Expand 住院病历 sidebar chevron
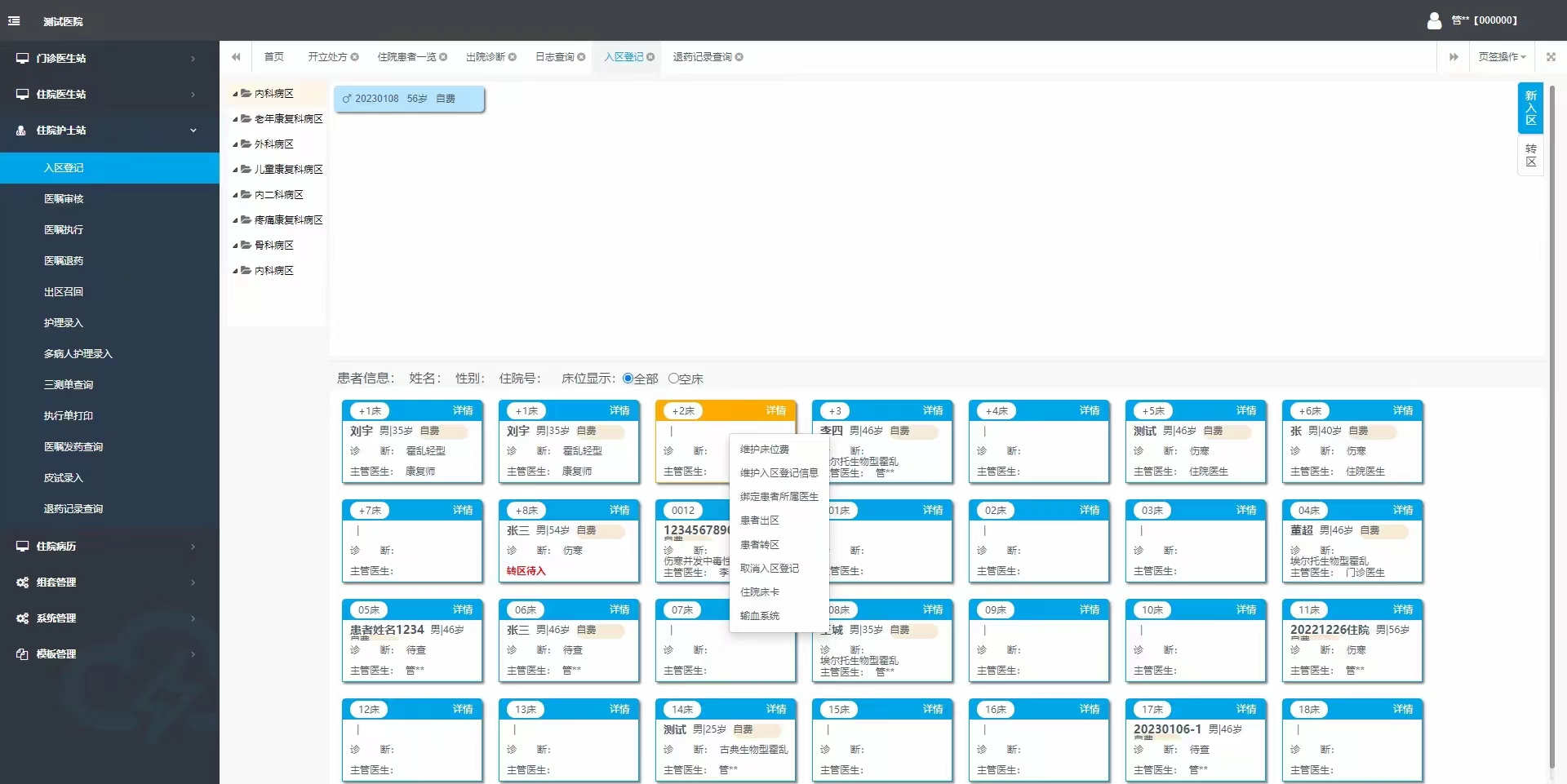Screen dimensions: 1567x784 (x=193, y=547)
